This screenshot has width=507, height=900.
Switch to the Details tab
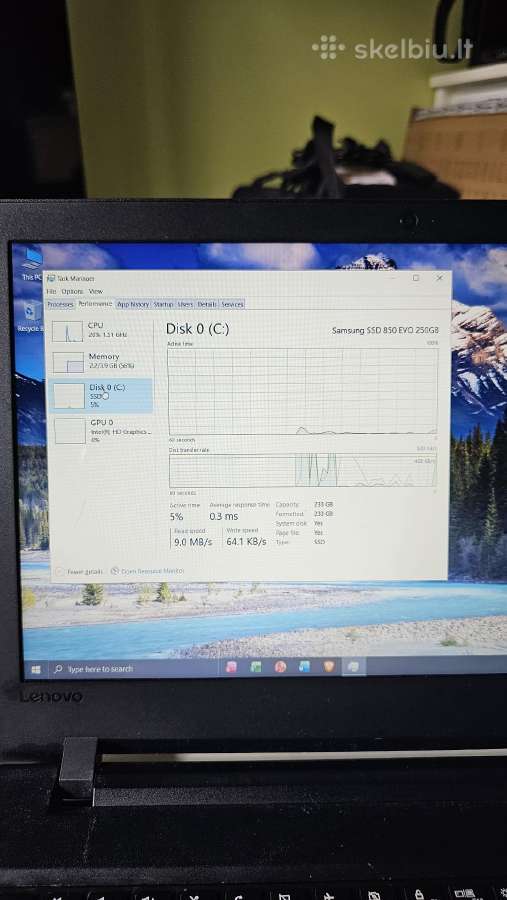pos(207,304)
